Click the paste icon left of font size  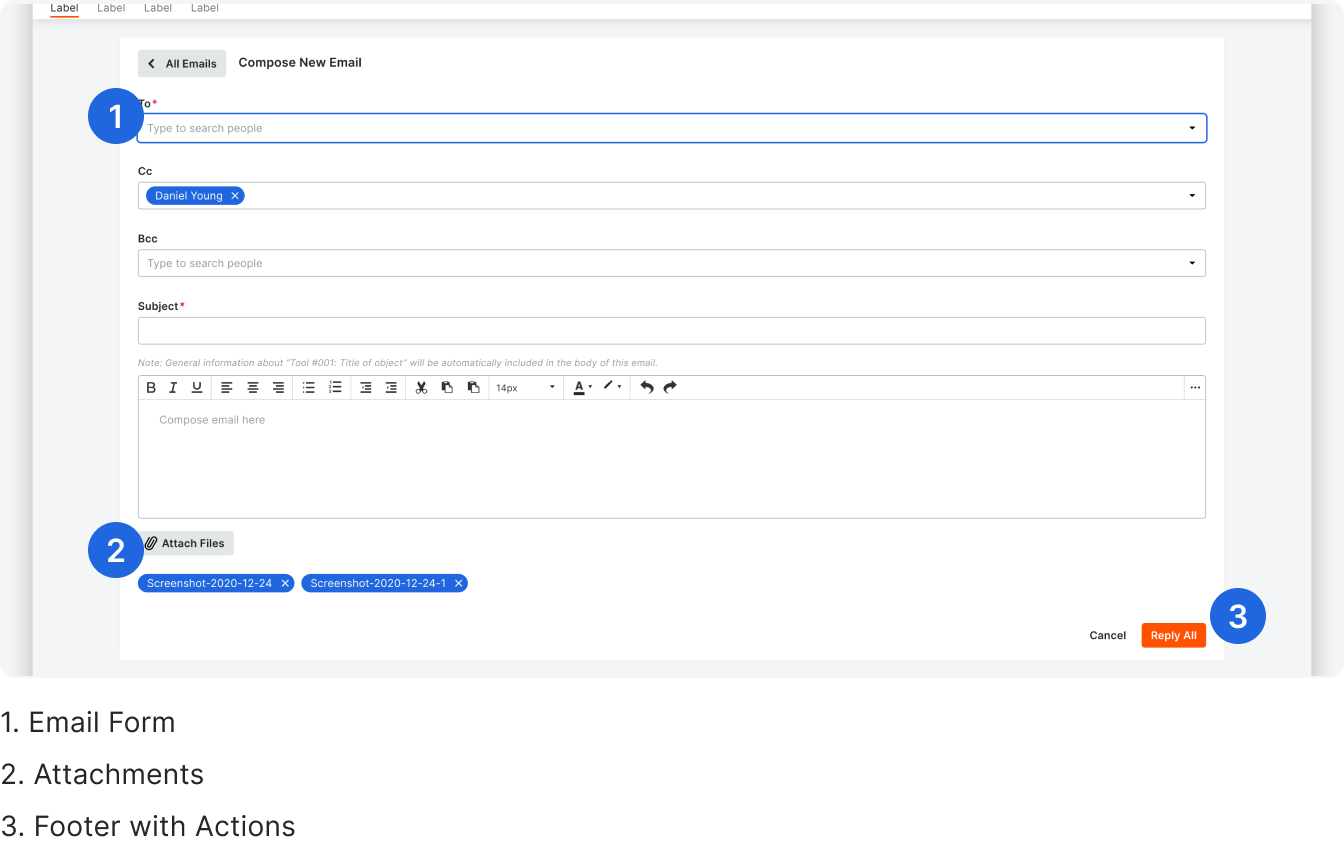click(473, 388)
